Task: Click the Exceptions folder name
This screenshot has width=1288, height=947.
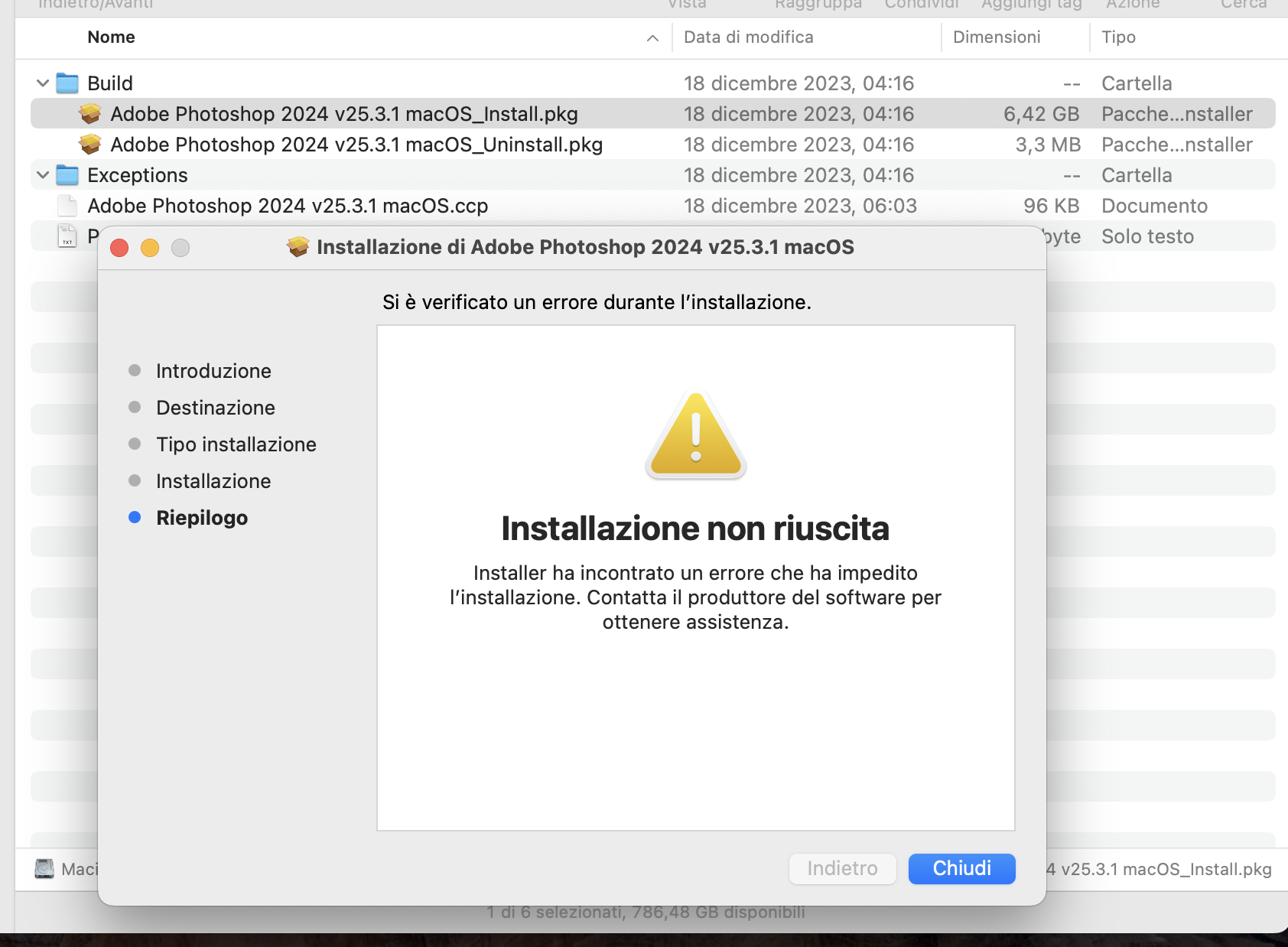Action: point(138,175)
